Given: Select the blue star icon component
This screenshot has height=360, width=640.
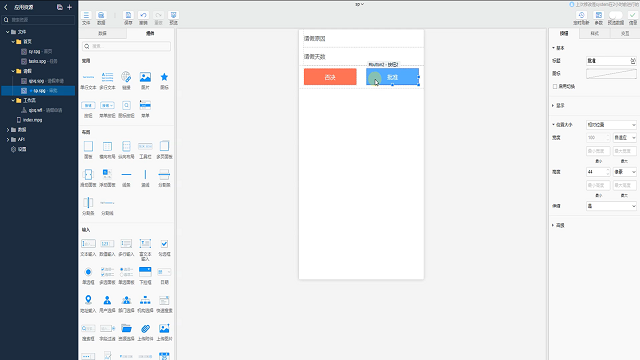Looking at the screenshot, I should coord(164,77).
